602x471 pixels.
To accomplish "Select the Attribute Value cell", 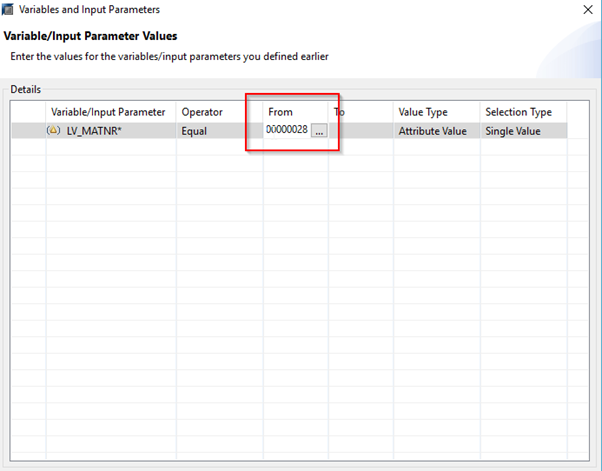I will [437, 131].
